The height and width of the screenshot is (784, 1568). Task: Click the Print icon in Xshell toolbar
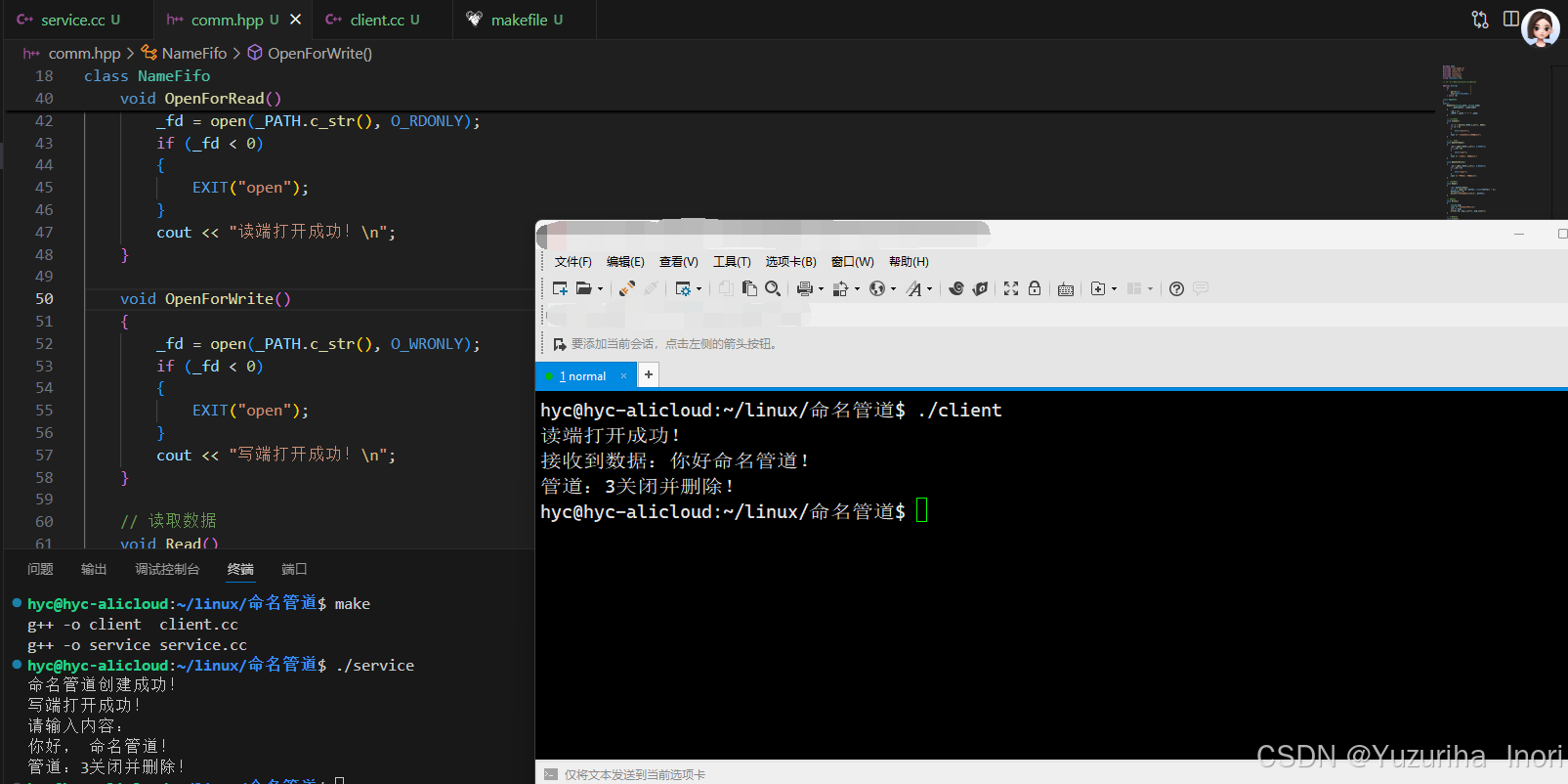(805, 288)
